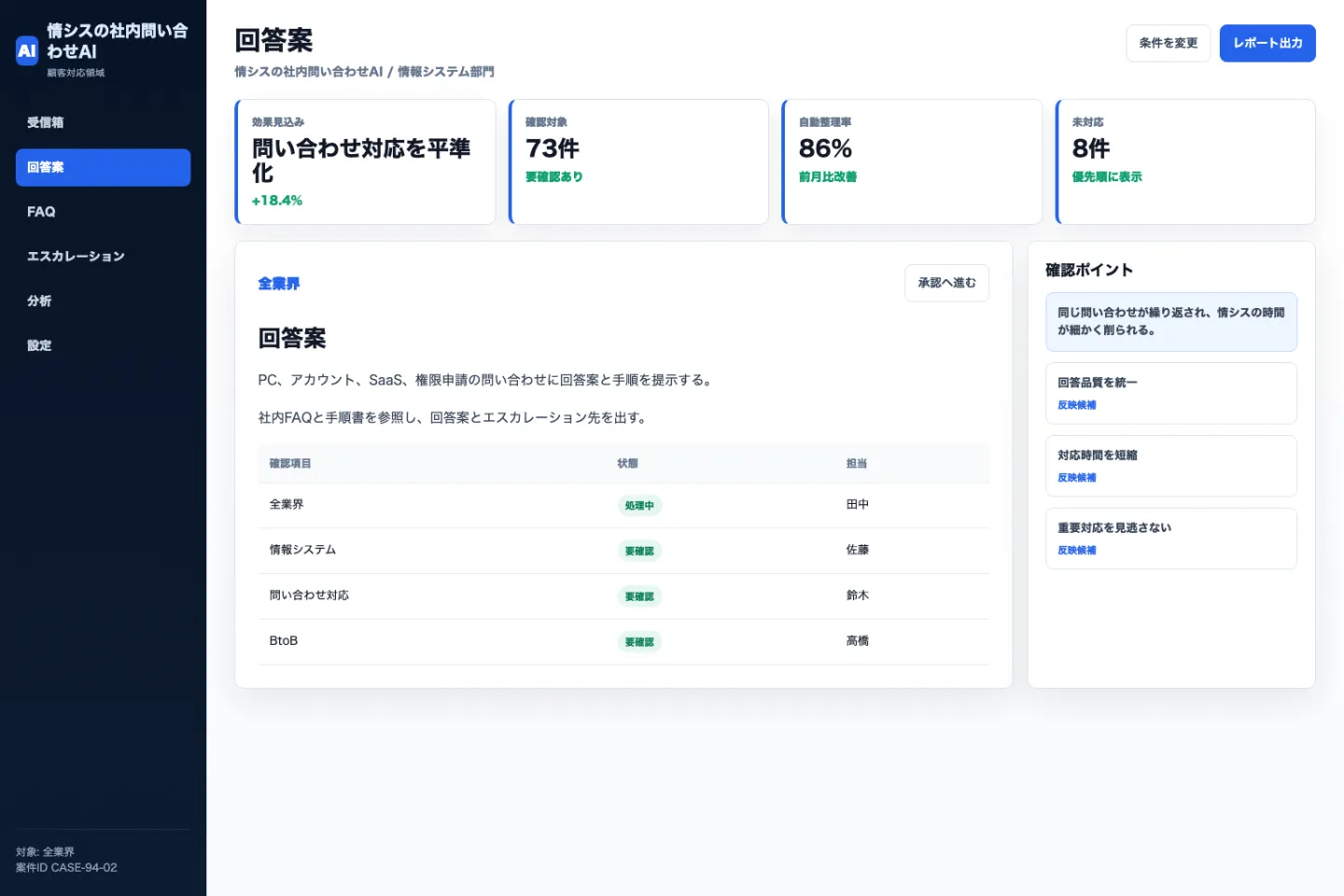Click the highlighted 同じ問い合わせが繰り返され note
Image resolution: width=1344 pixels, height=896 pixels.
pos(1171,321)
